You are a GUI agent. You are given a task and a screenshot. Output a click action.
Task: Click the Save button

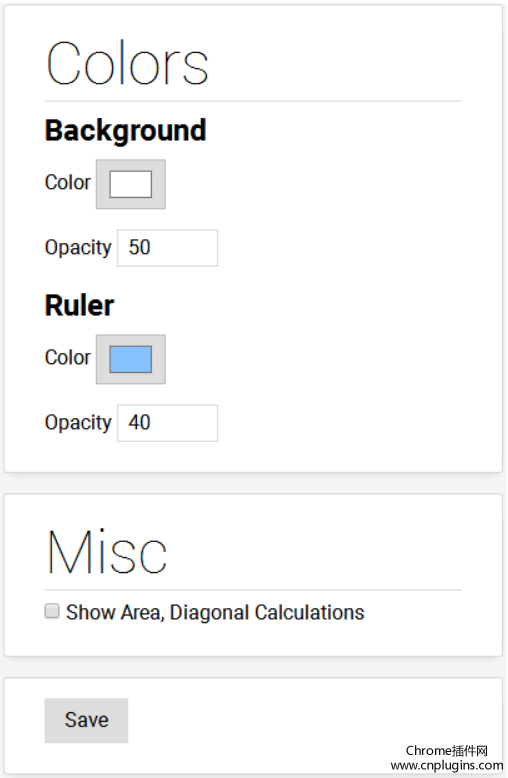[86, 720]
